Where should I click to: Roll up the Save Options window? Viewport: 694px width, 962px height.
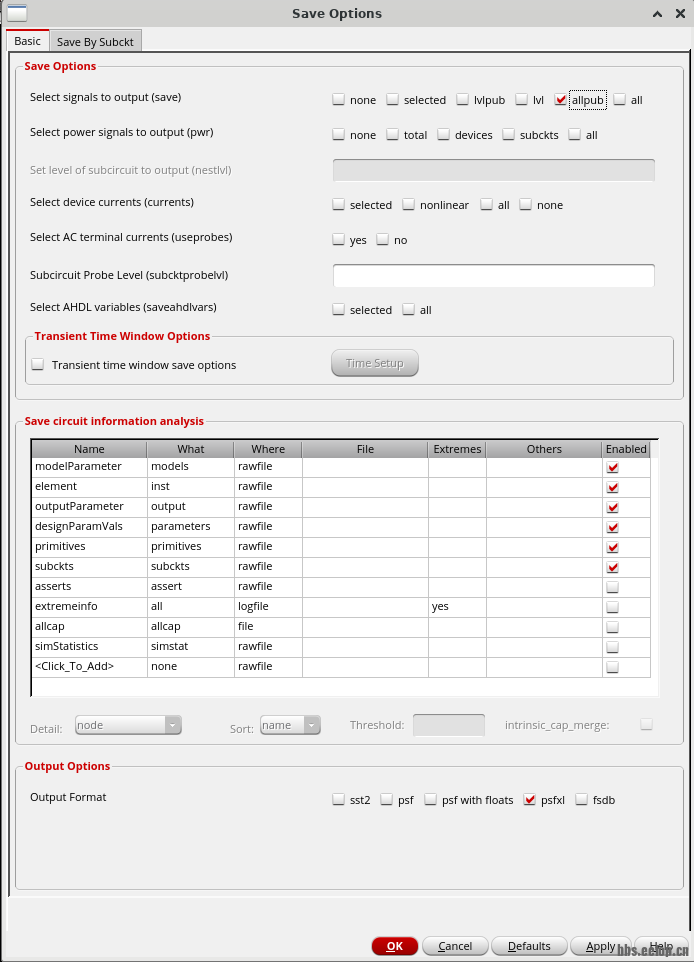tap(657, 13)
